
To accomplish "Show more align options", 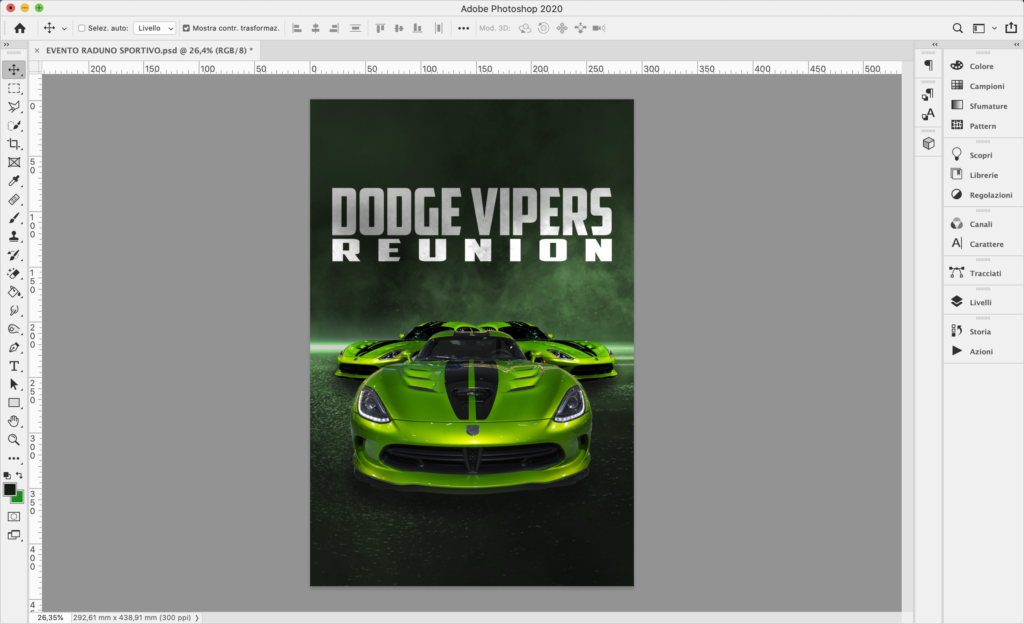I will [463, 28].
